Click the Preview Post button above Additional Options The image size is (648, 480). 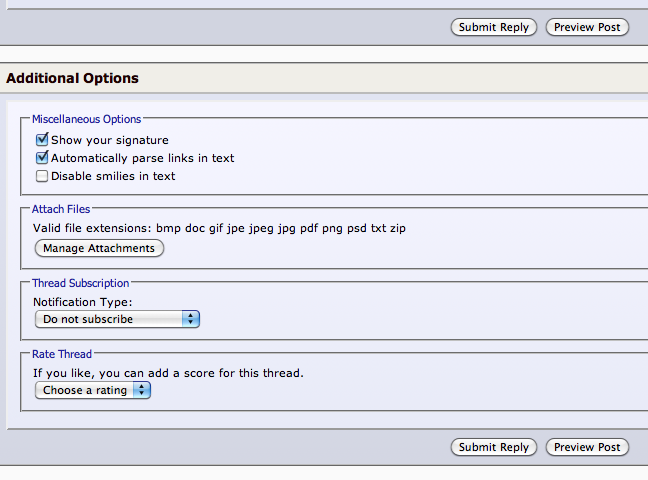tap(587, 27)
